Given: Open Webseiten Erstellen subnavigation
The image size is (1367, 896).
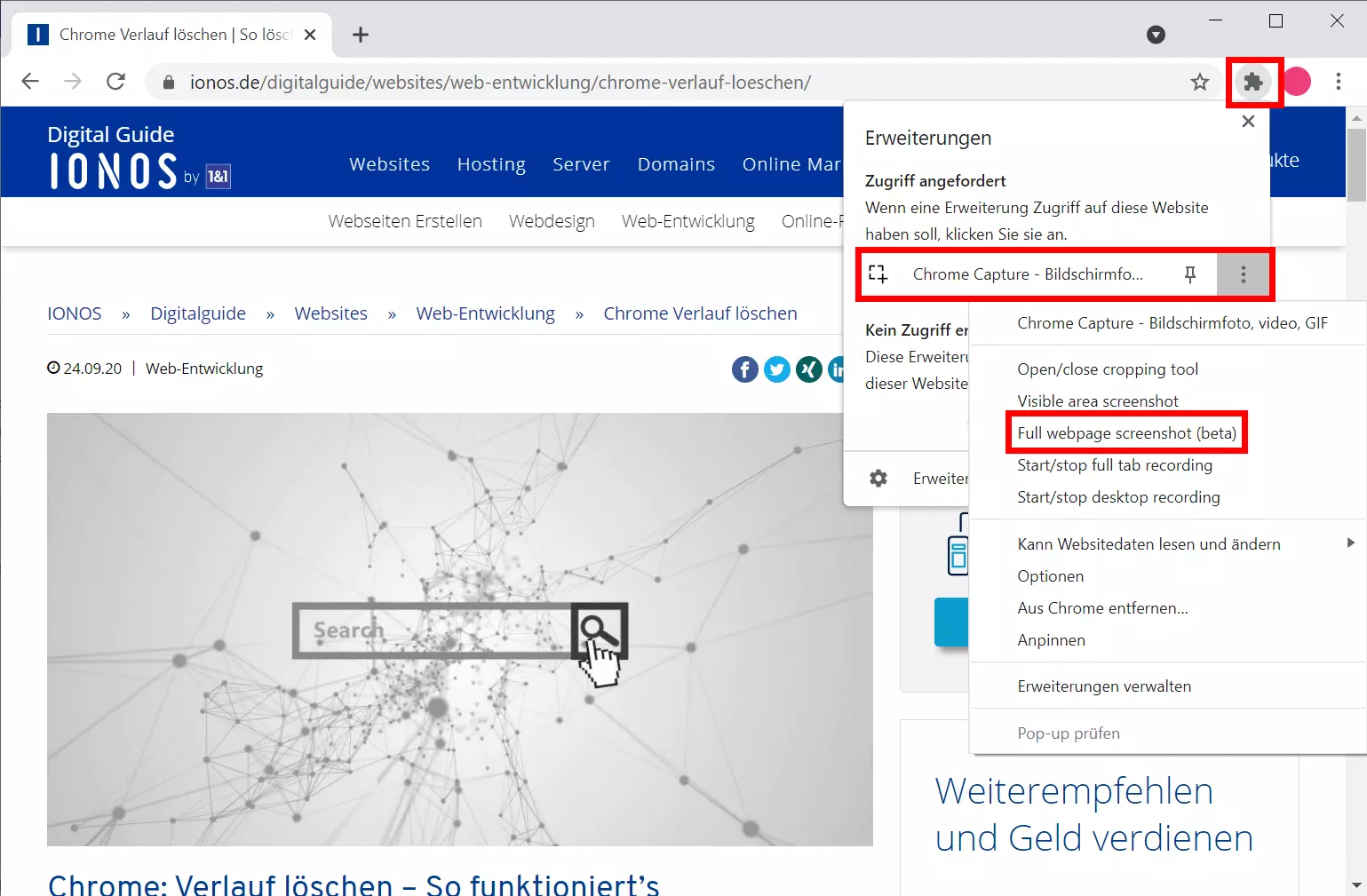Looking at the screenshot, I should pyautogui.click(x=405, y=221).
